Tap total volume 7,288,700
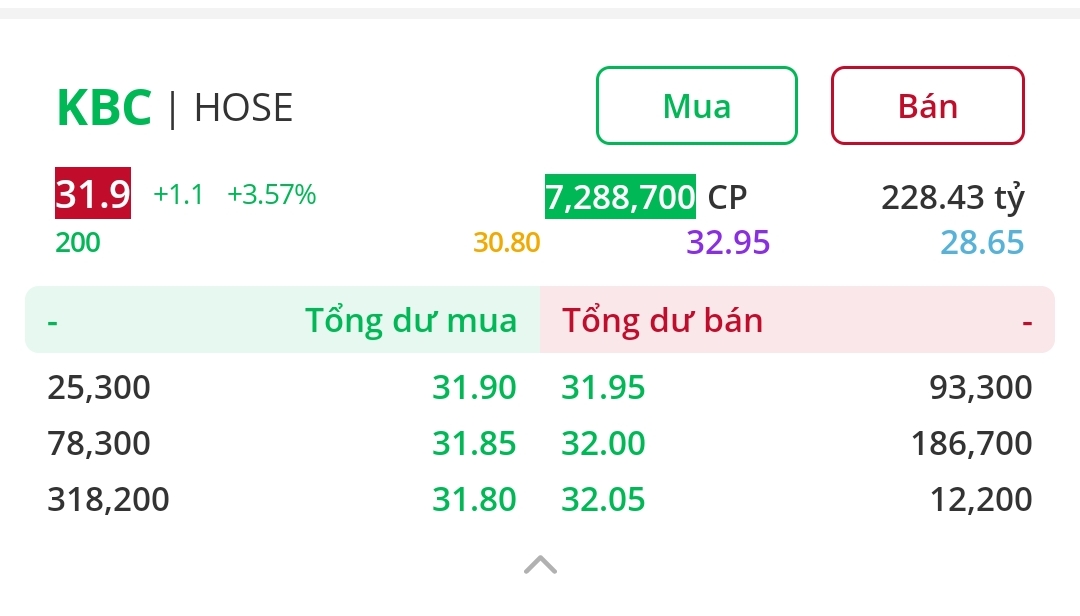Image resolution: width=1080 pixels, height=616 pixels. [x=620, y=197]
